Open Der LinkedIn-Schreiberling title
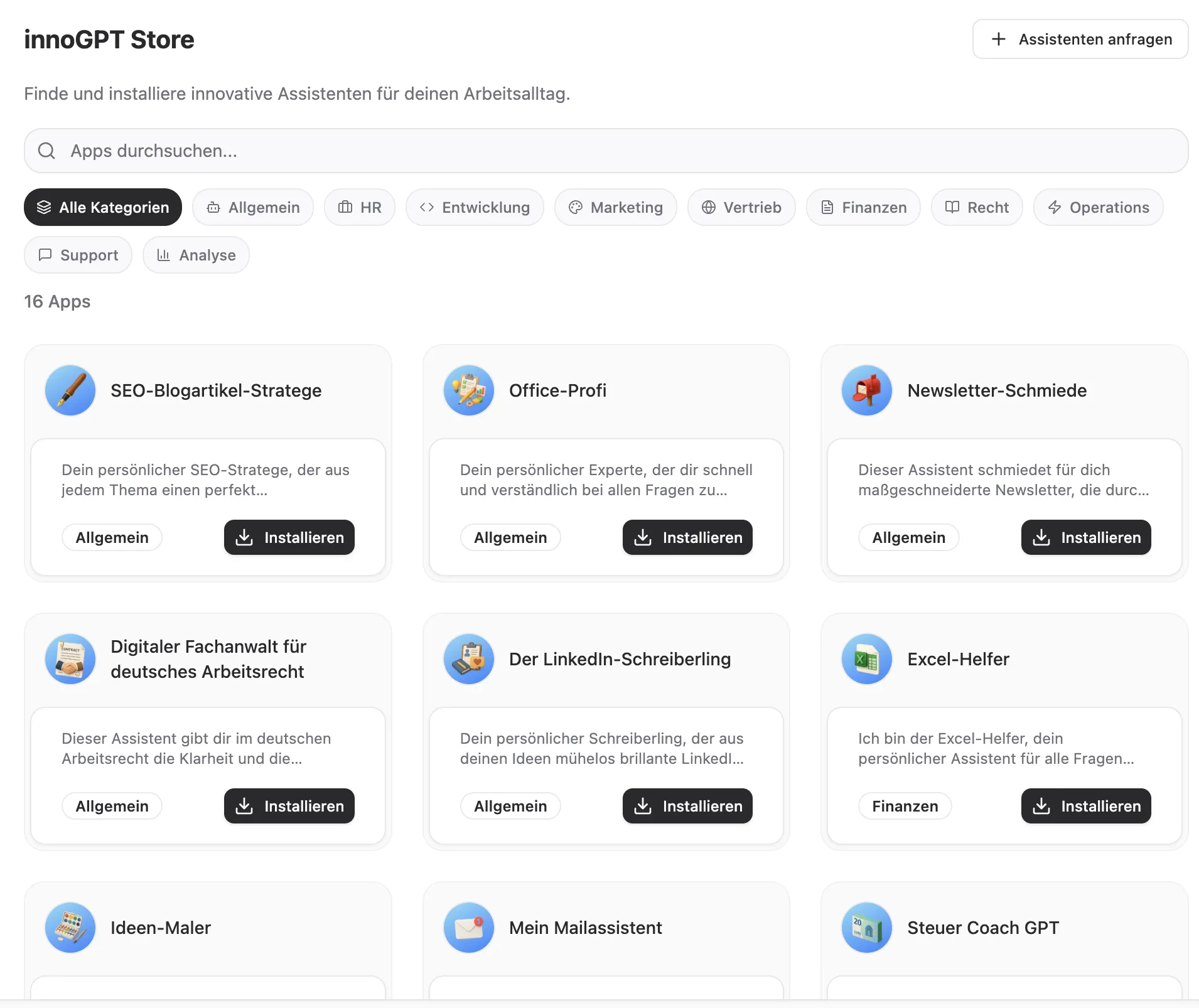Viewport: 1199px width, 1008px height. (620, 659)
